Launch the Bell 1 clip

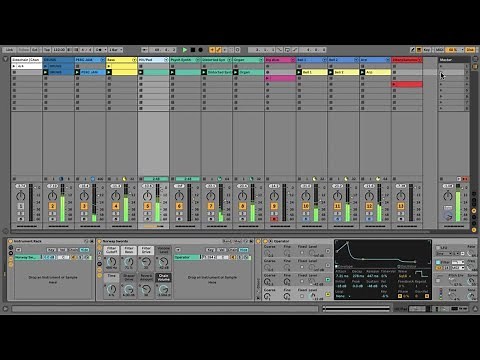(x=299, y=72)
